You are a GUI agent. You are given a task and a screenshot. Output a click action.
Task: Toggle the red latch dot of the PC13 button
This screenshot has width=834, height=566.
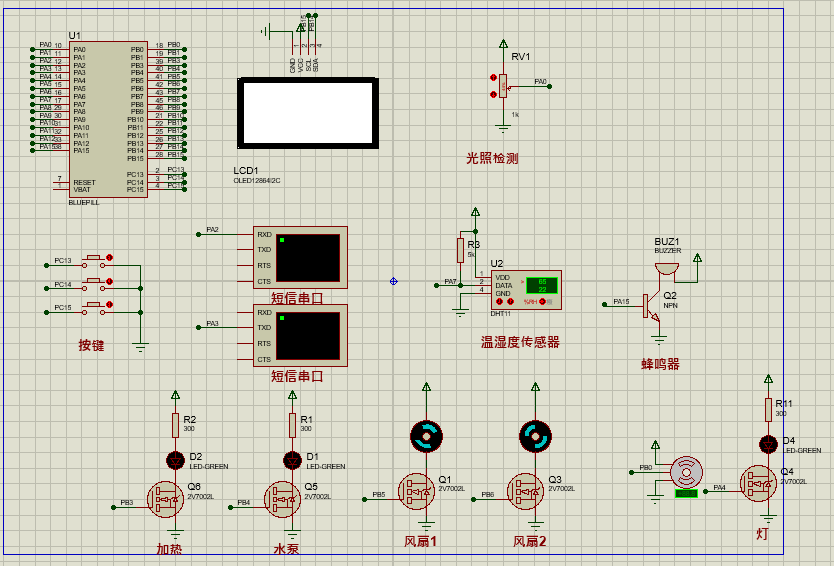pos(110,257)
